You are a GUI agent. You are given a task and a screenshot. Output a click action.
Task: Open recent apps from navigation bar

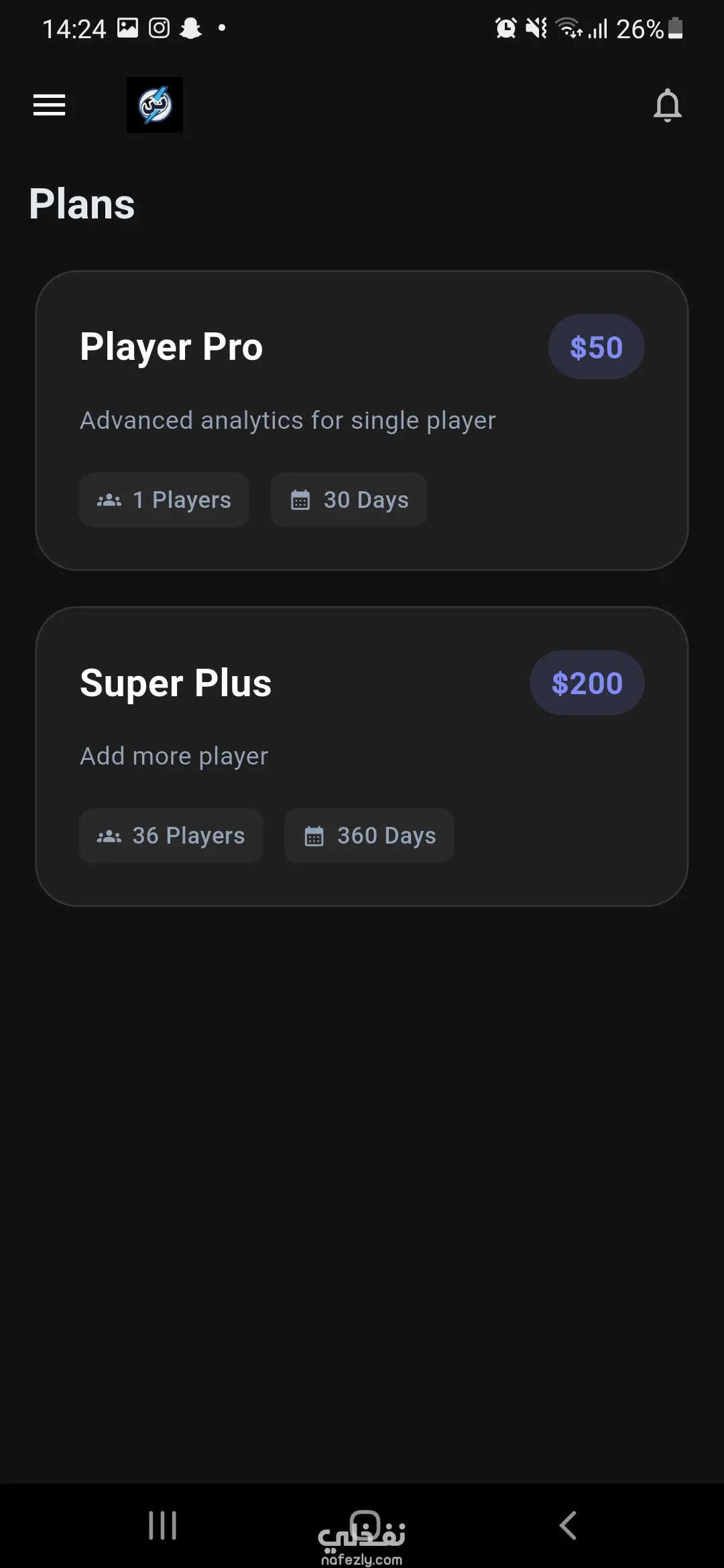click(x=162, y=1526)
